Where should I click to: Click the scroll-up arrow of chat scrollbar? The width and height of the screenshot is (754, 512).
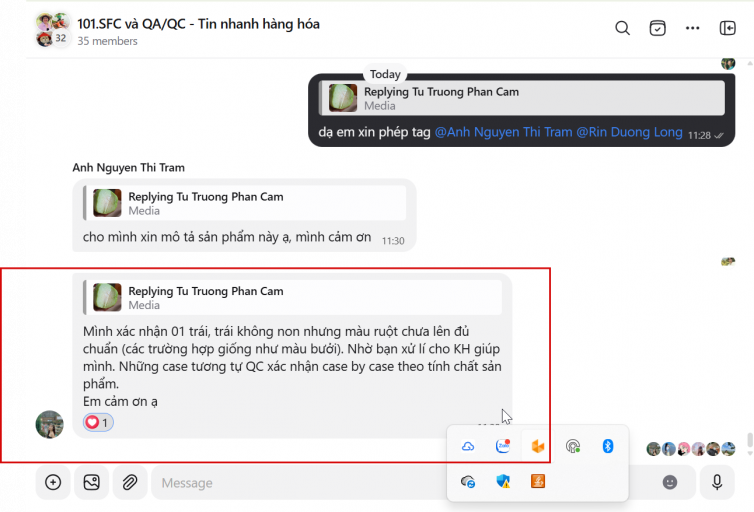click(x=750, y=63)
